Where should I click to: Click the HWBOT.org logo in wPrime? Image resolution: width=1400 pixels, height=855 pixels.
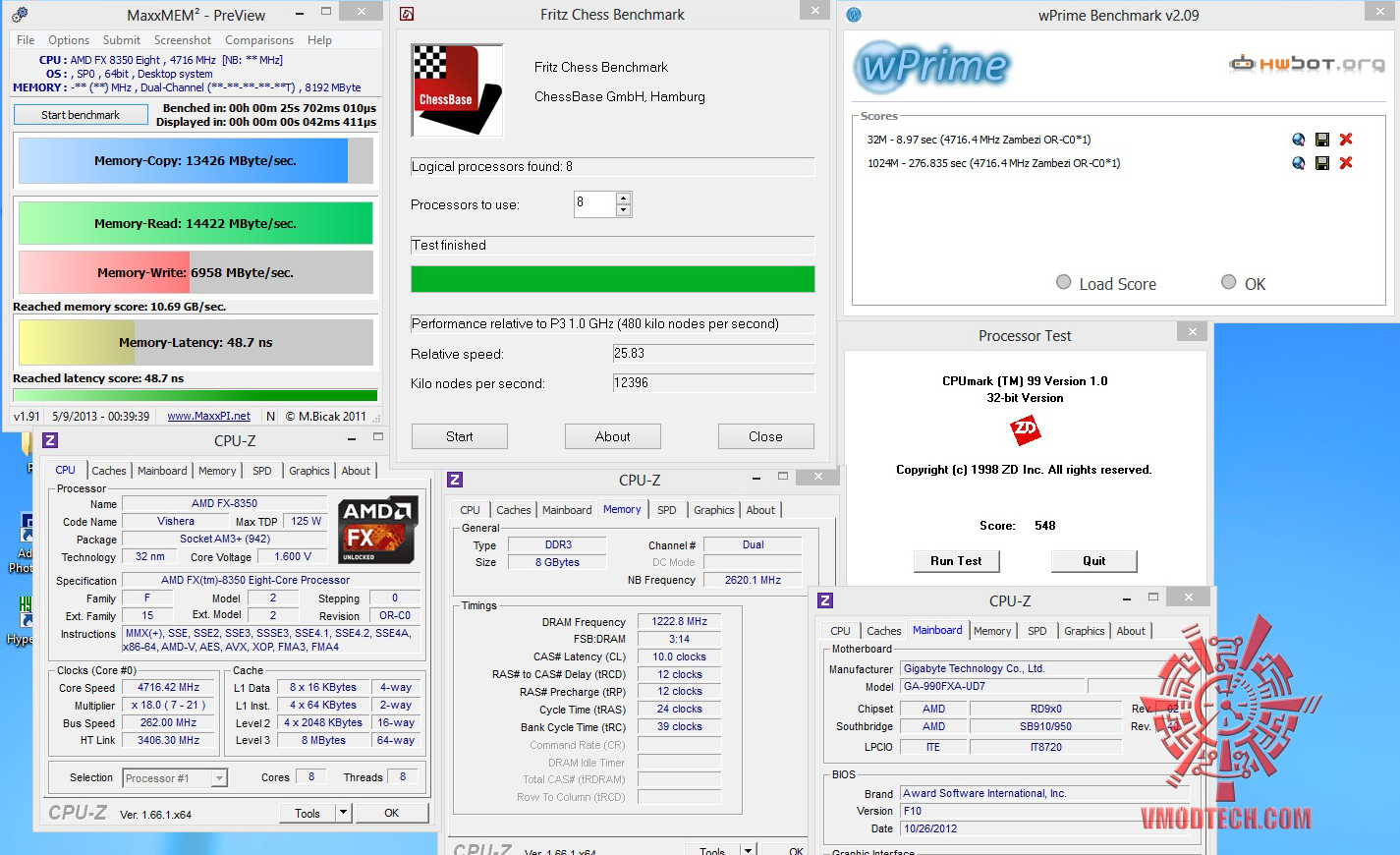[x=1307, y=64]
